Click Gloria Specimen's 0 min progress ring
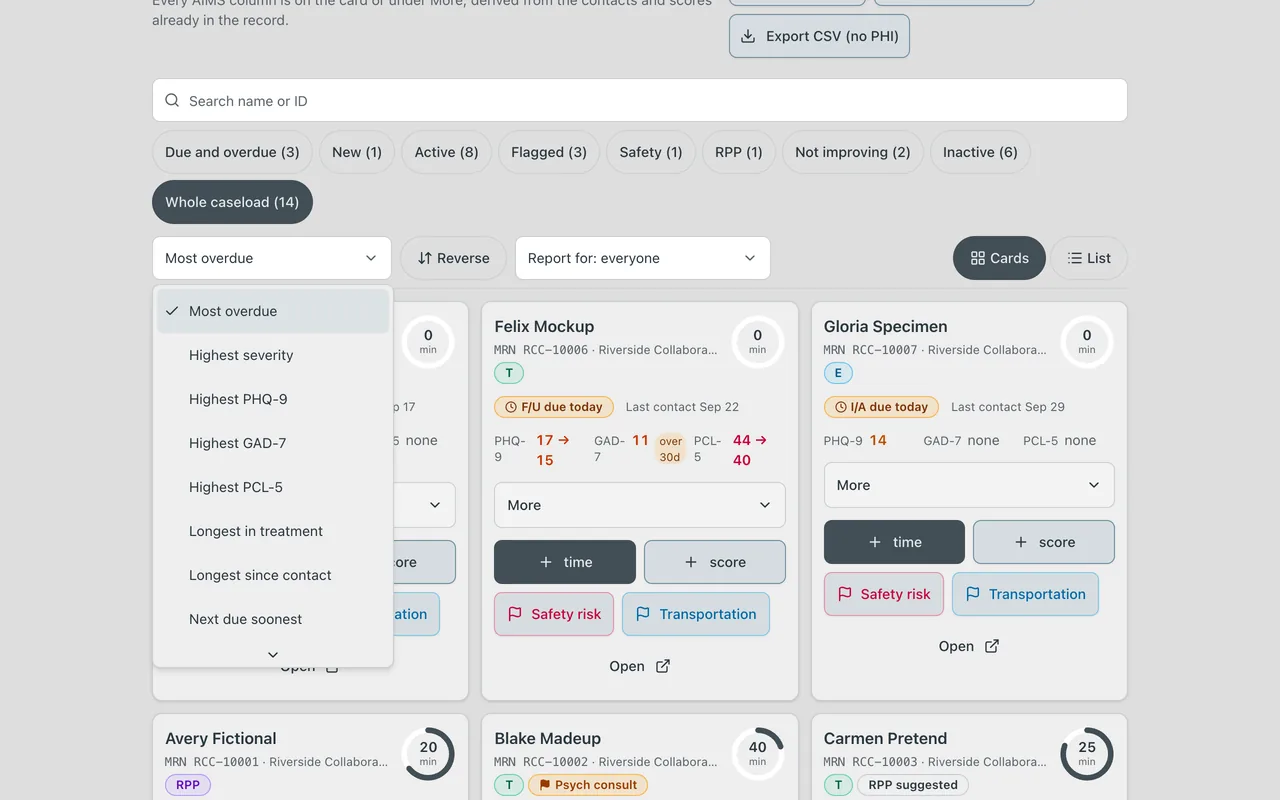This screenshot has width=1280, height=800. click(1087, 342)
